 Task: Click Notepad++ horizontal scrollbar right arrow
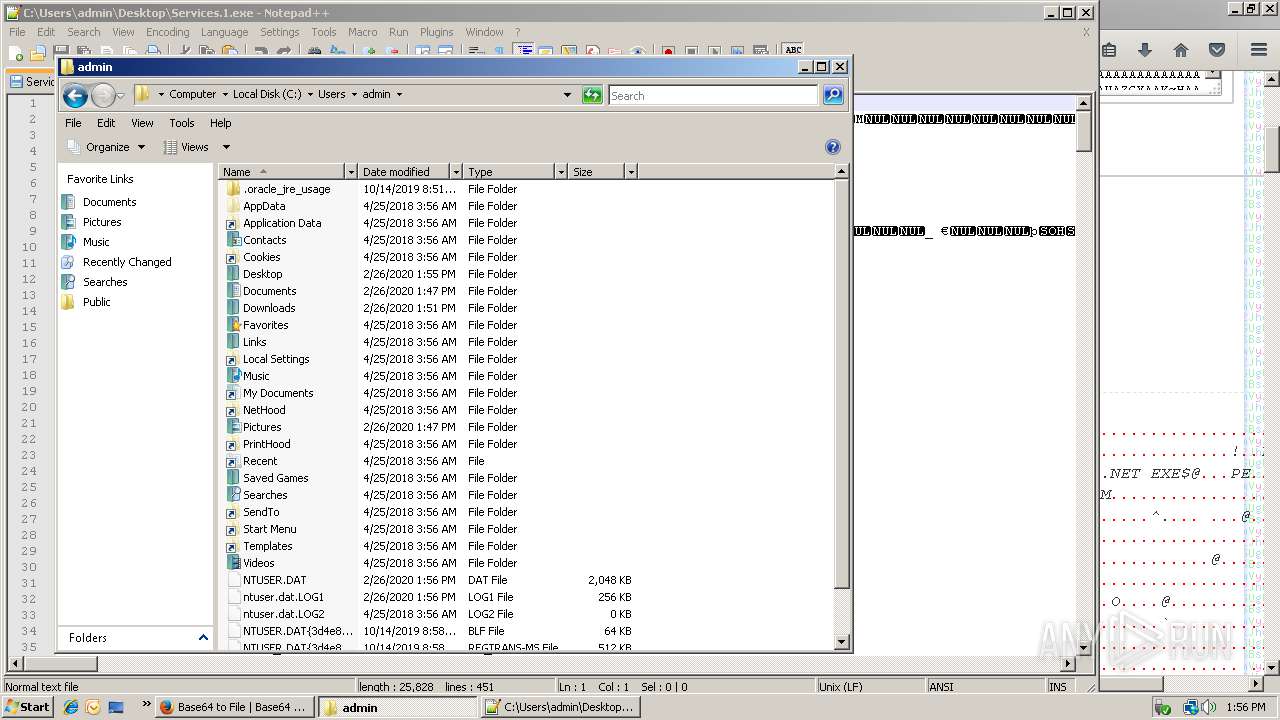[1068, 663]
